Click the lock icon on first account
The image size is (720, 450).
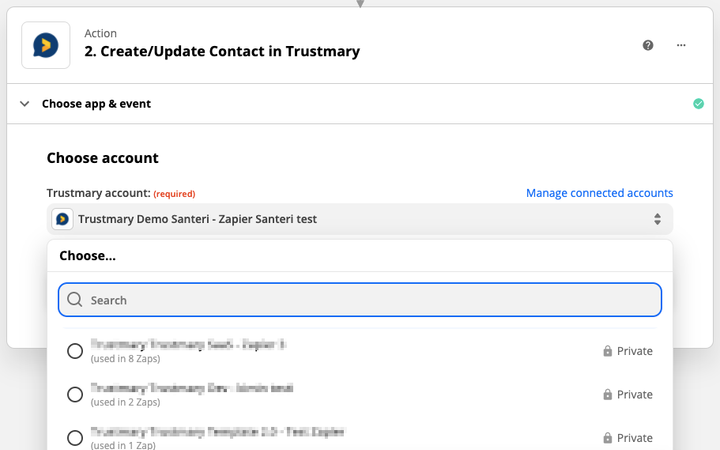(607, 351)
